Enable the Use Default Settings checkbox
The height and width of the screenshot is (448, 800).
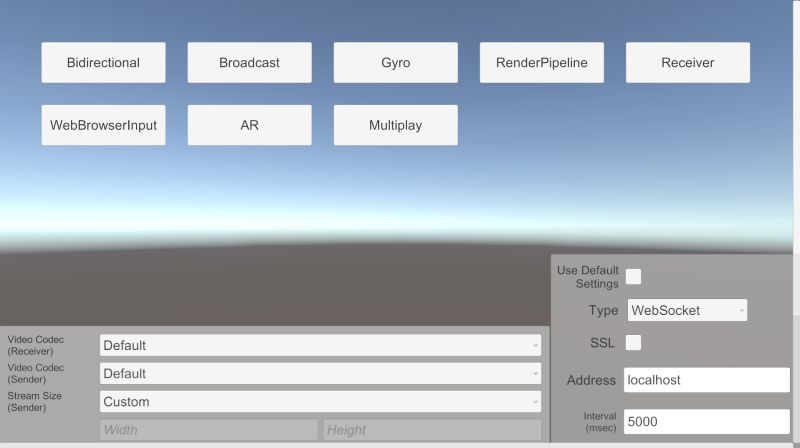pyautogui.click(x=633, y=277)
